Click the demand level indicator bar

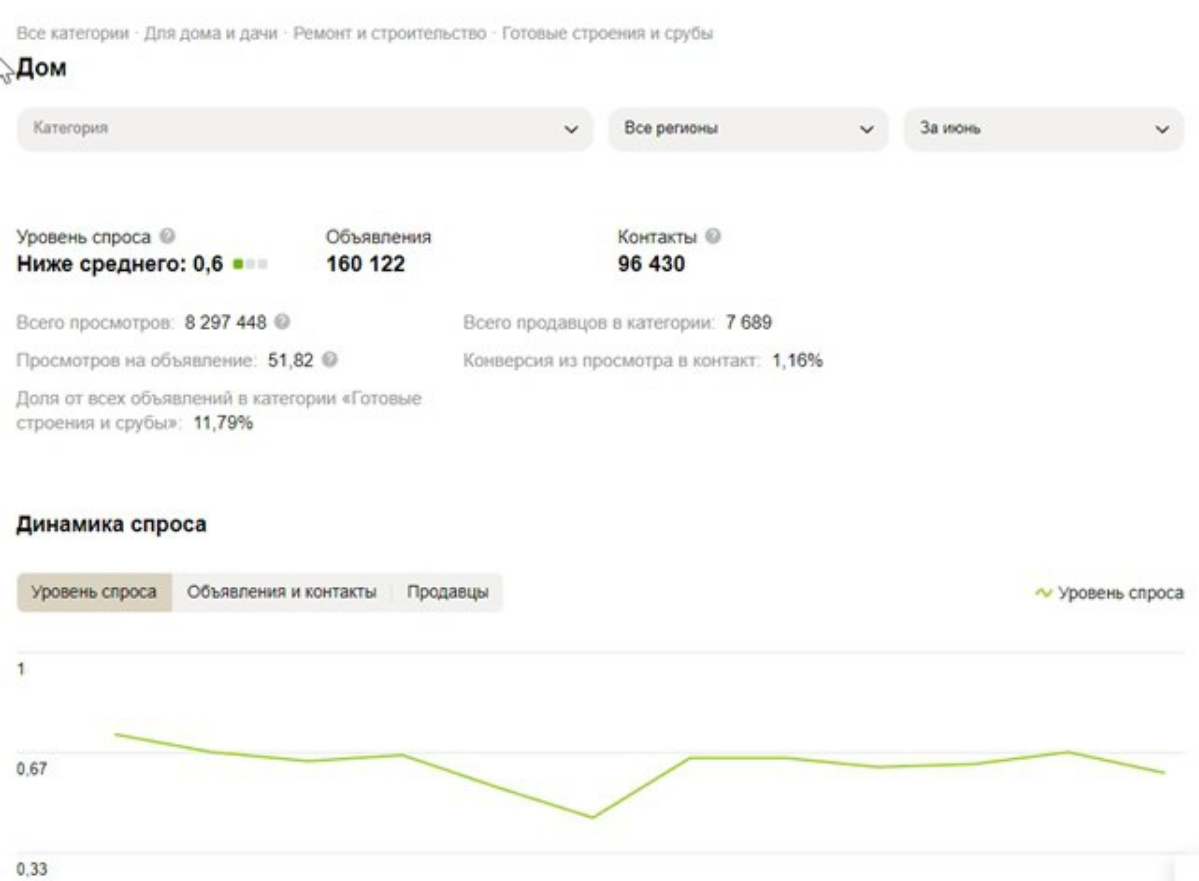pyautogui.click(x=250, y=265)
